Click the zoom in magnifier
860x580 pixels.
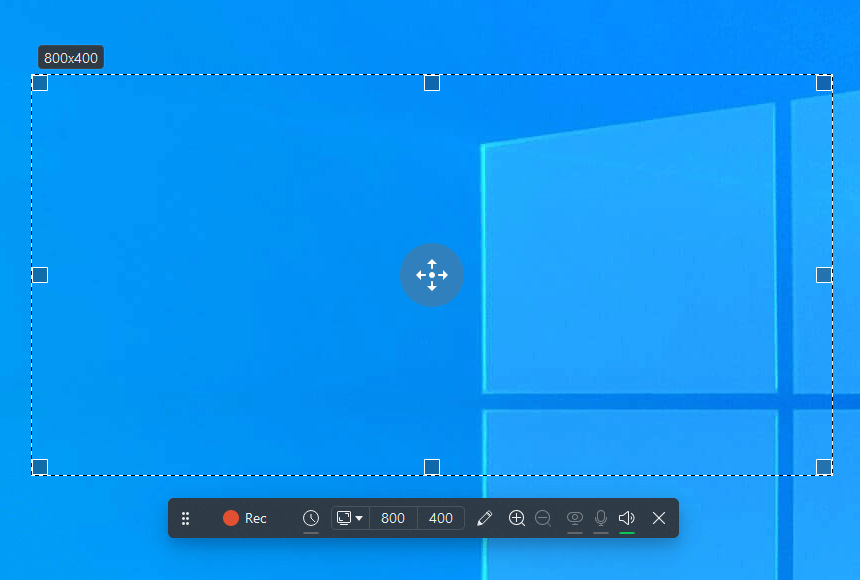517,518
